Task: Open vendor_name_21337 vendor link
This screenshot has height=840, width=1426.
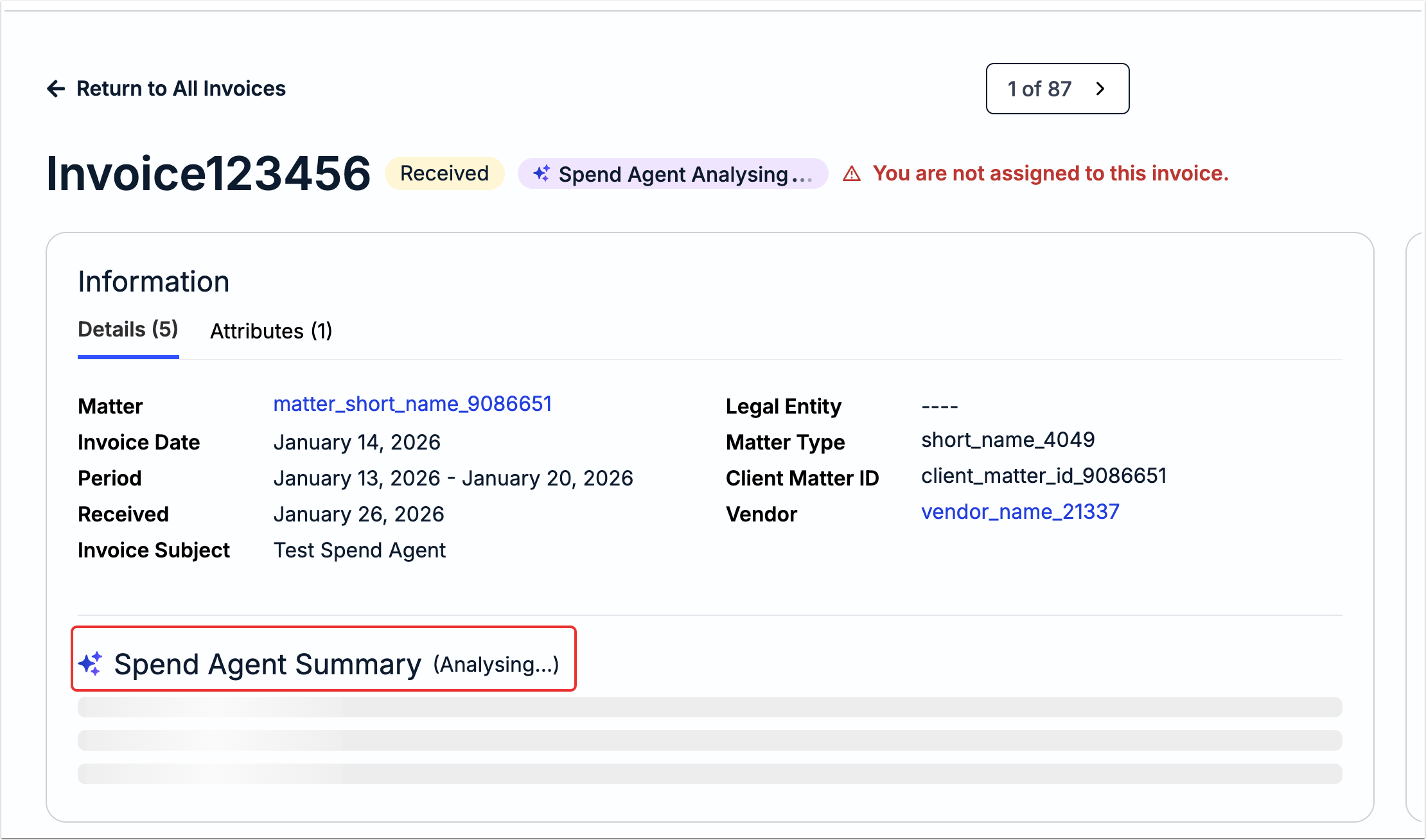Action: coord(1020,512)
